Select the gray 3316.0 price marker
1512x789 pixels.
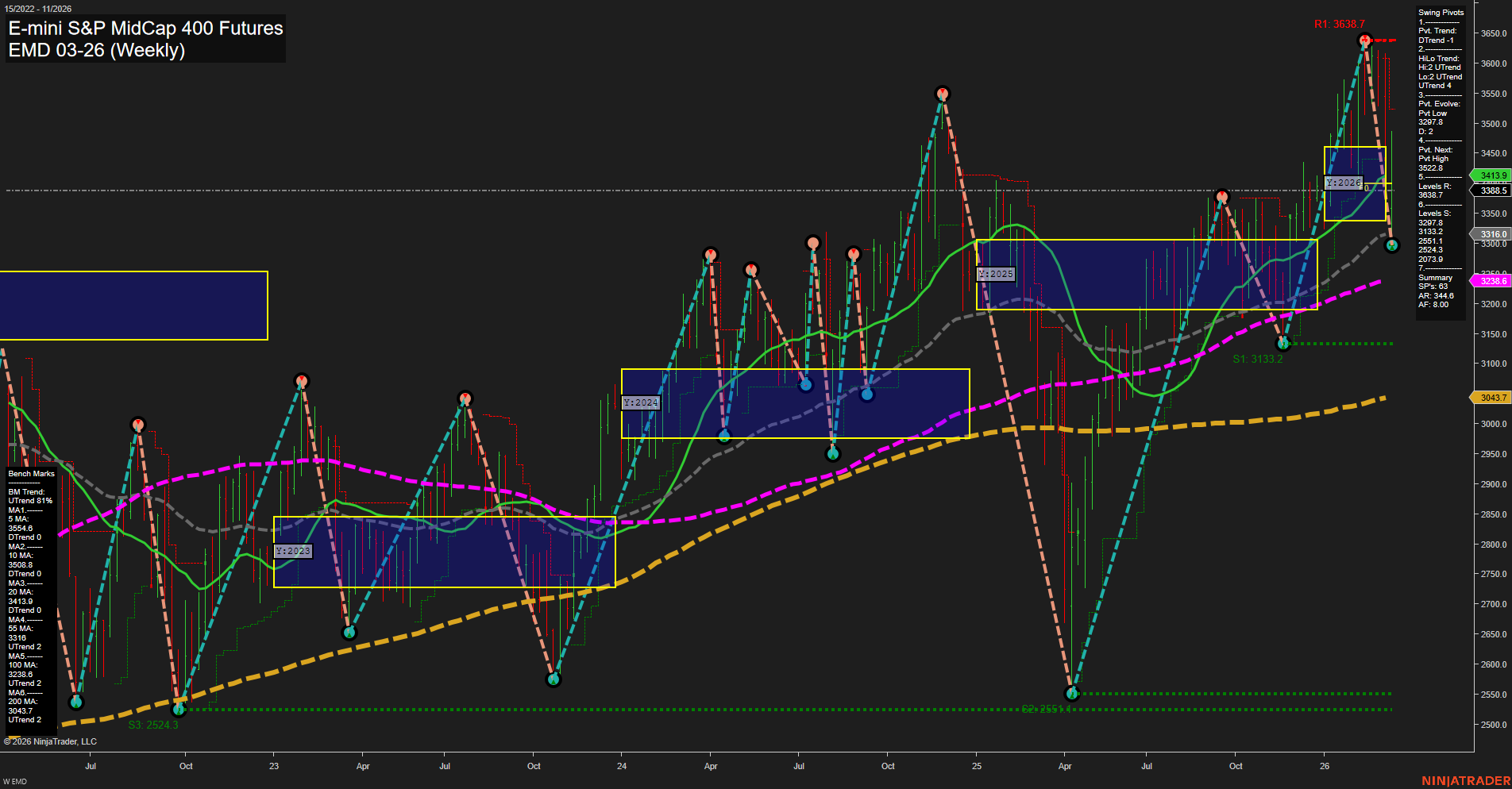click(1490, 234)
